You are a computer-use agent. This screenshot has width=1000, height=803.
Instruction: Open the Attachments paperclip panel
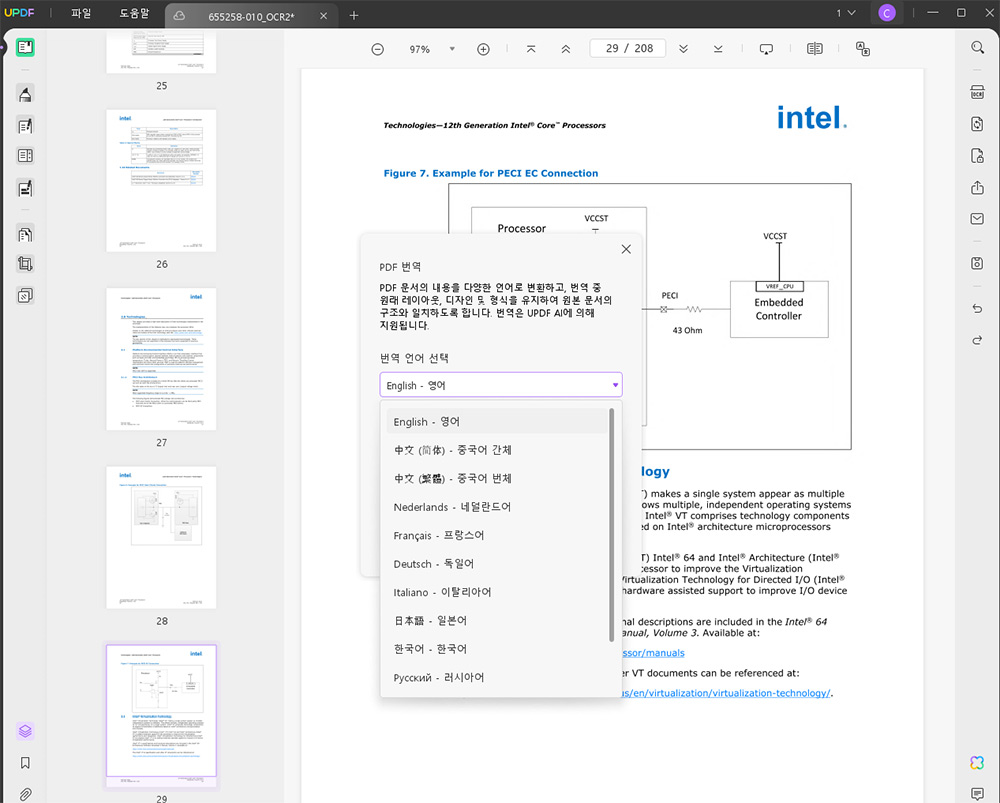pos(25,794)
